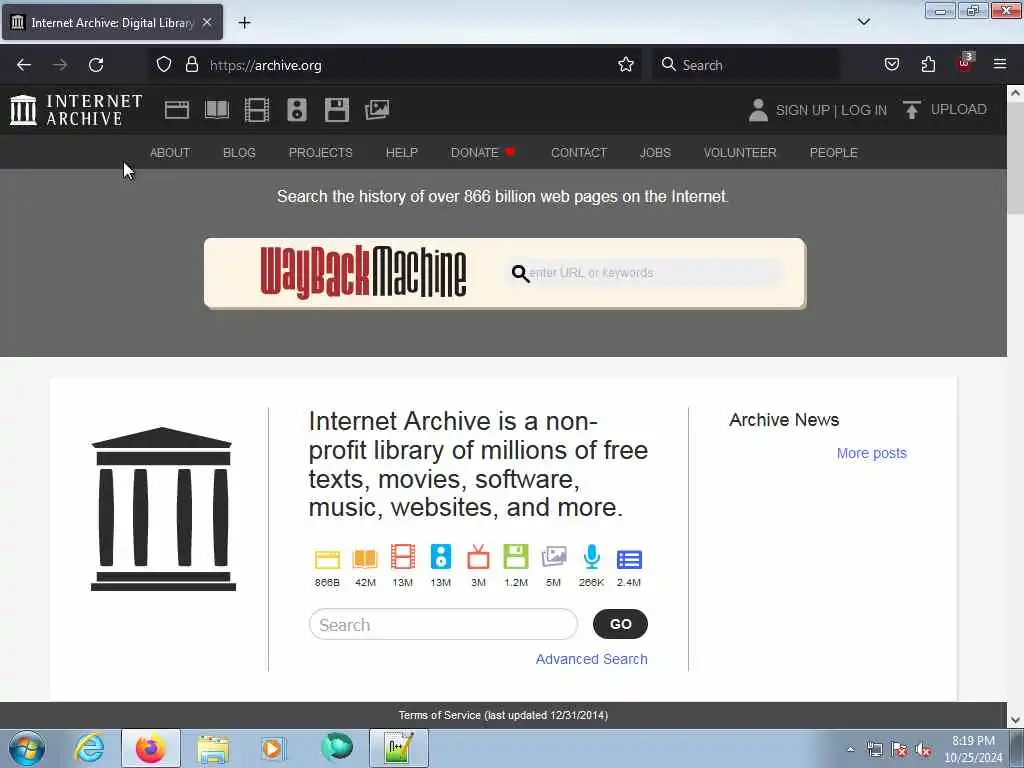
Task: Open the blue collections list icon 2.4M
Action: (x=629, y=560)
